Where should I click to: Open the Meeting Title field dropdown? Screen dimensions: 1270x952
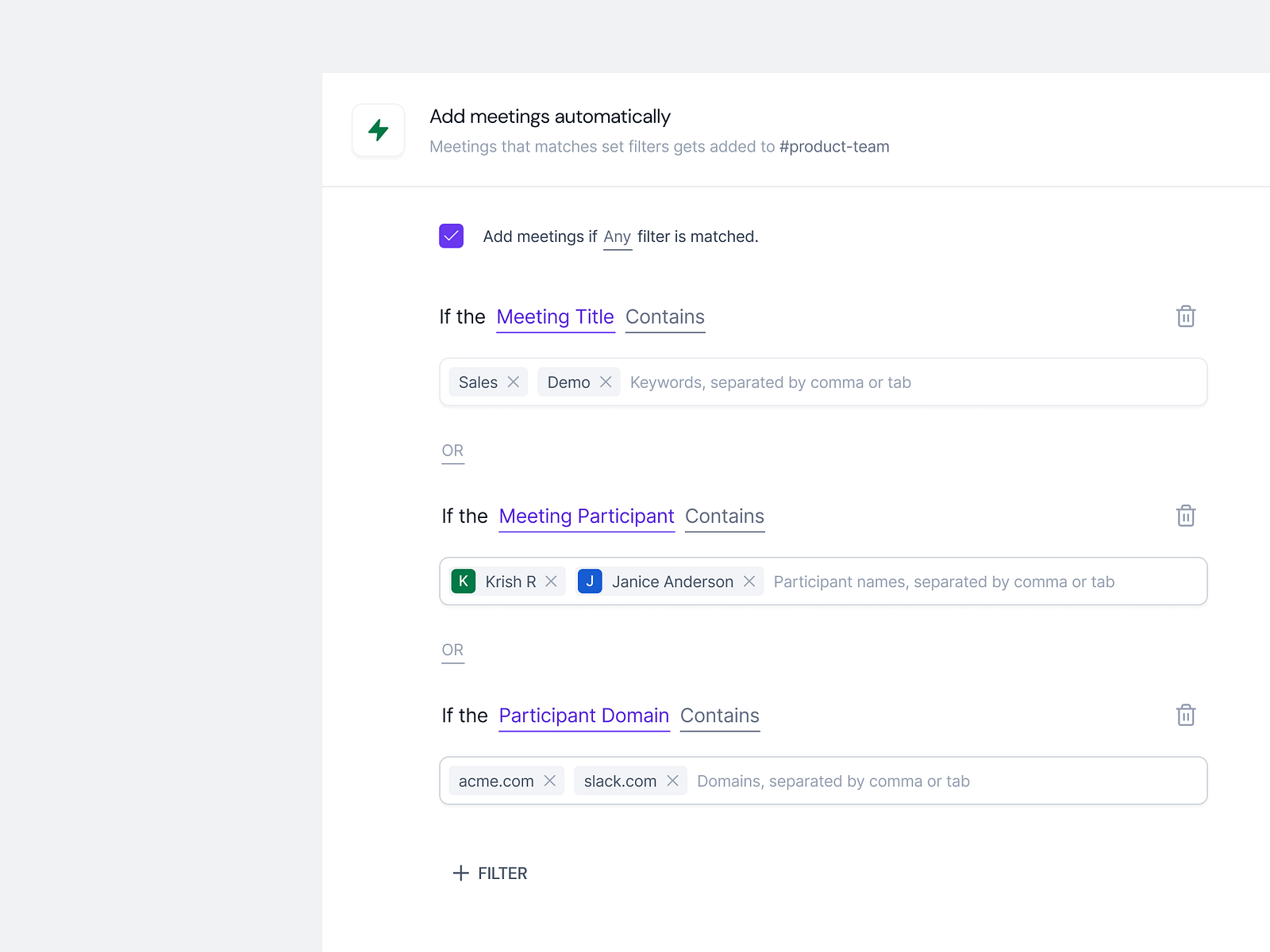[555, 317]
